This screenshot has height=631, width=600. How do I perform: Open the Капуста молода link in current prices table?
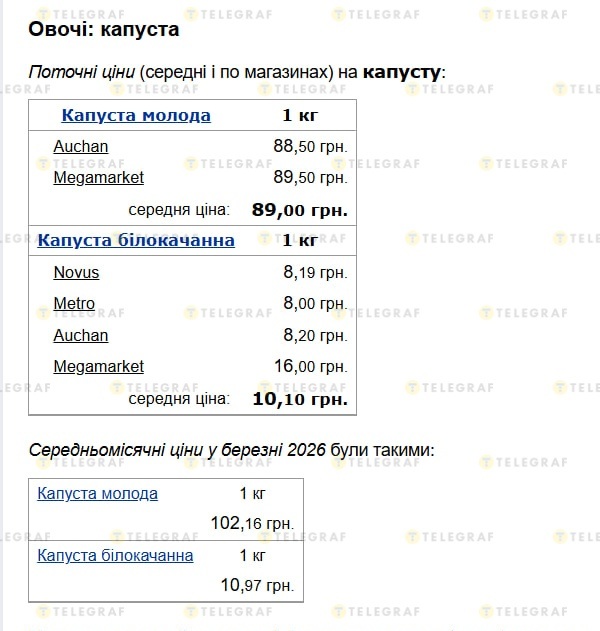coord(136,115)
